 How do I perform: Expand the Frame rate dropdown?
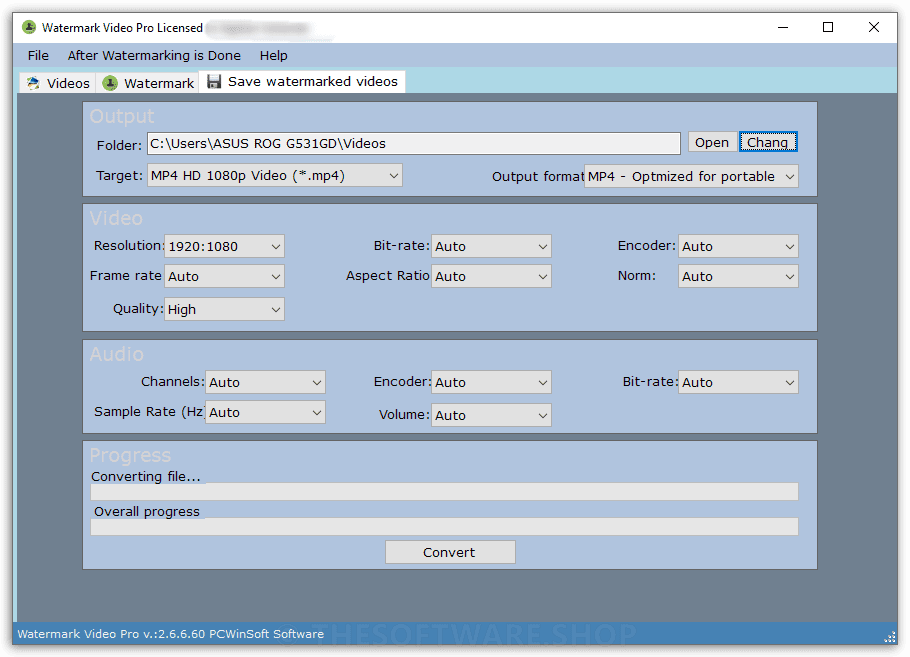click(x=224, y=276)
